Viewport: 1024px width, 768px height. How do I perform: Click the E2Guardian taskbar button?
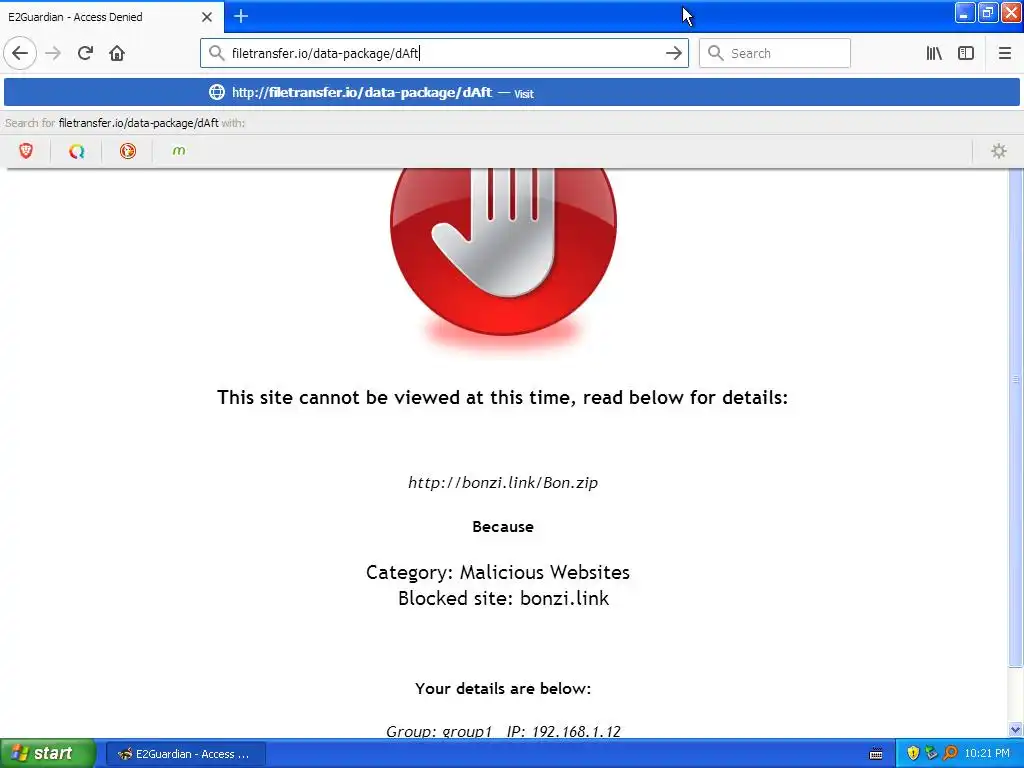point(185,754)
